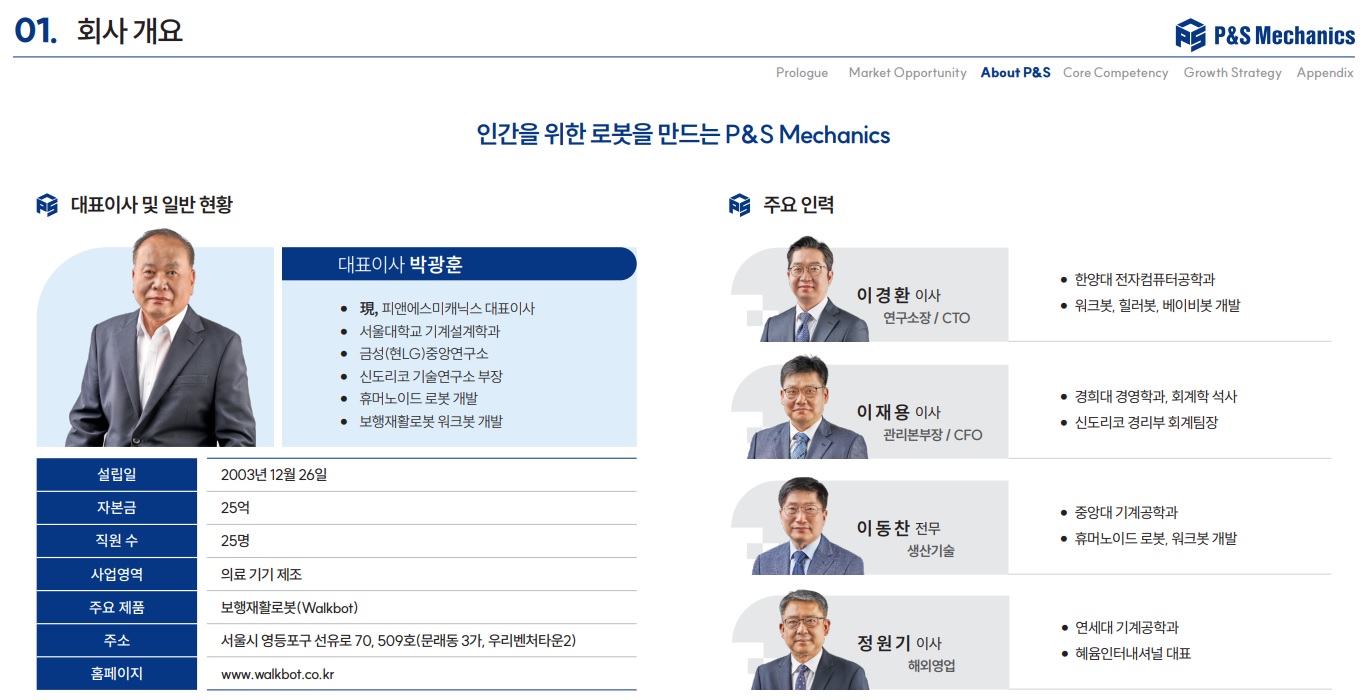Click the bullet 혜윰인터내셔널 대표
Screen dimensions: 1365x700
pos(1132,654)
